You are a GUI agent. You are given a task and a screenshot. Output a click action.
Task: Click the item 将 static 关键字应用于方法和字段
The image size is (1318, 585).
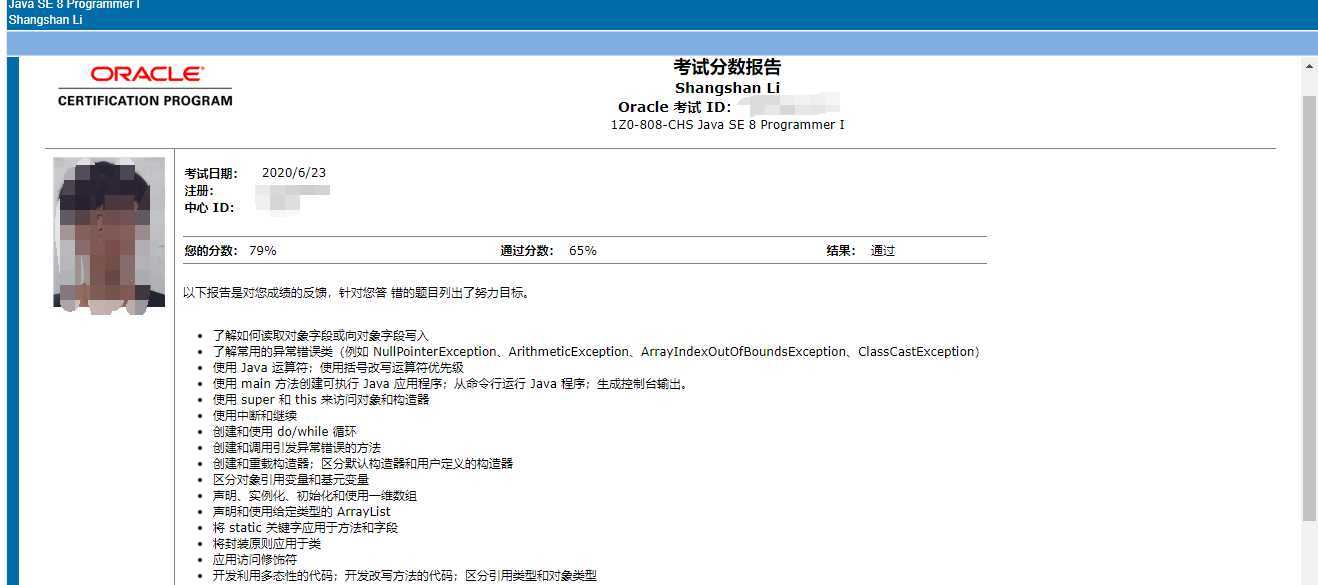click(305, 528)
